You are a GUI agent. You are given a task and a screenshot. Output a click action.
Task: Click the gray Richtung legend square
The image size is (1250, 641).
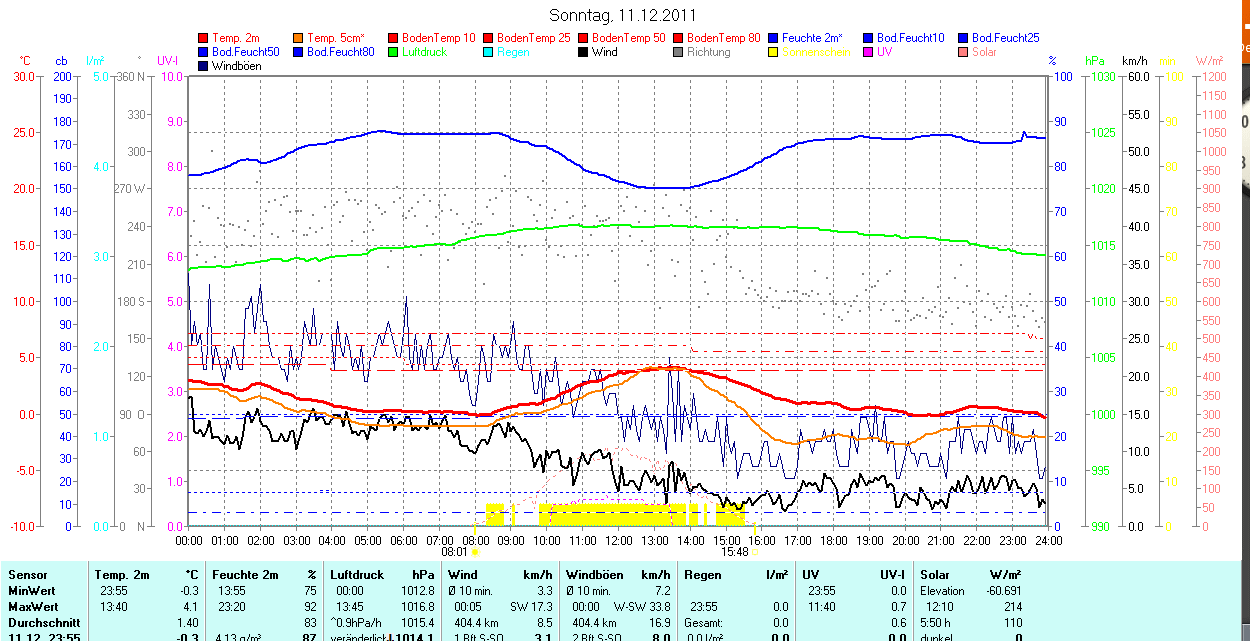[679, 52]
